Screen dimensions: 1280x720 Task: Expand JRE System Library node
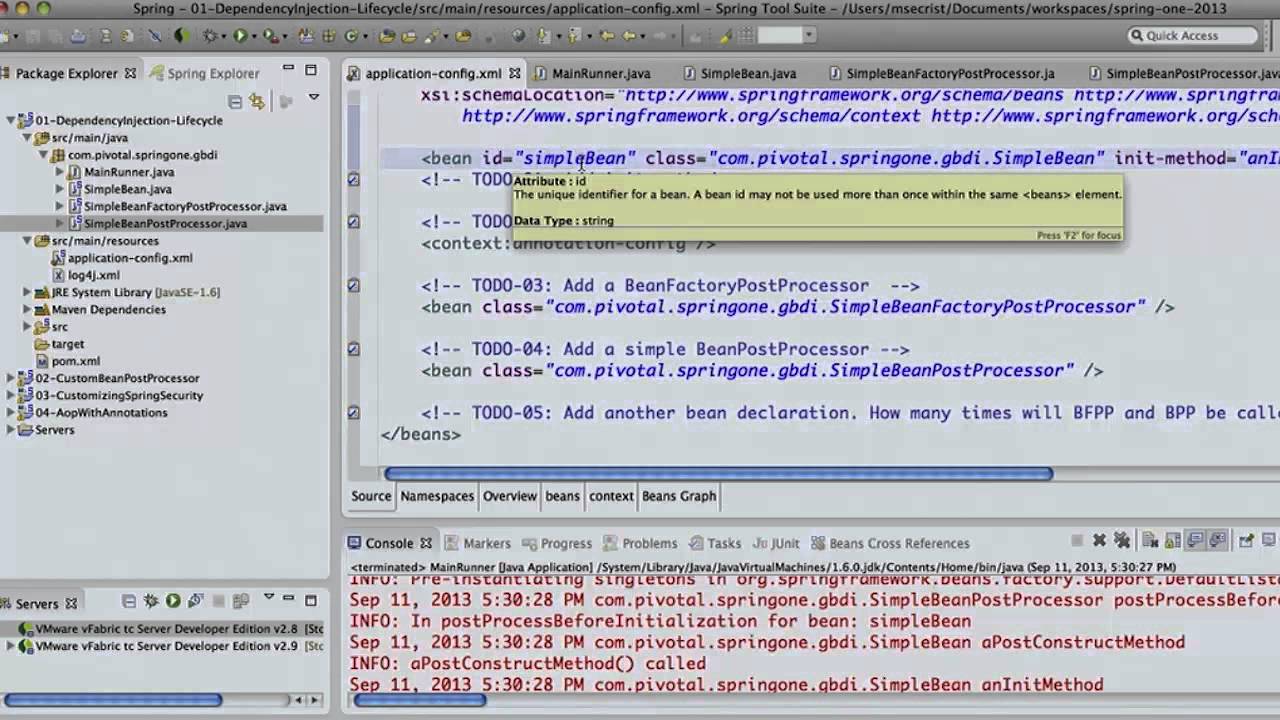pyautogui.click(x=27, y=292)
